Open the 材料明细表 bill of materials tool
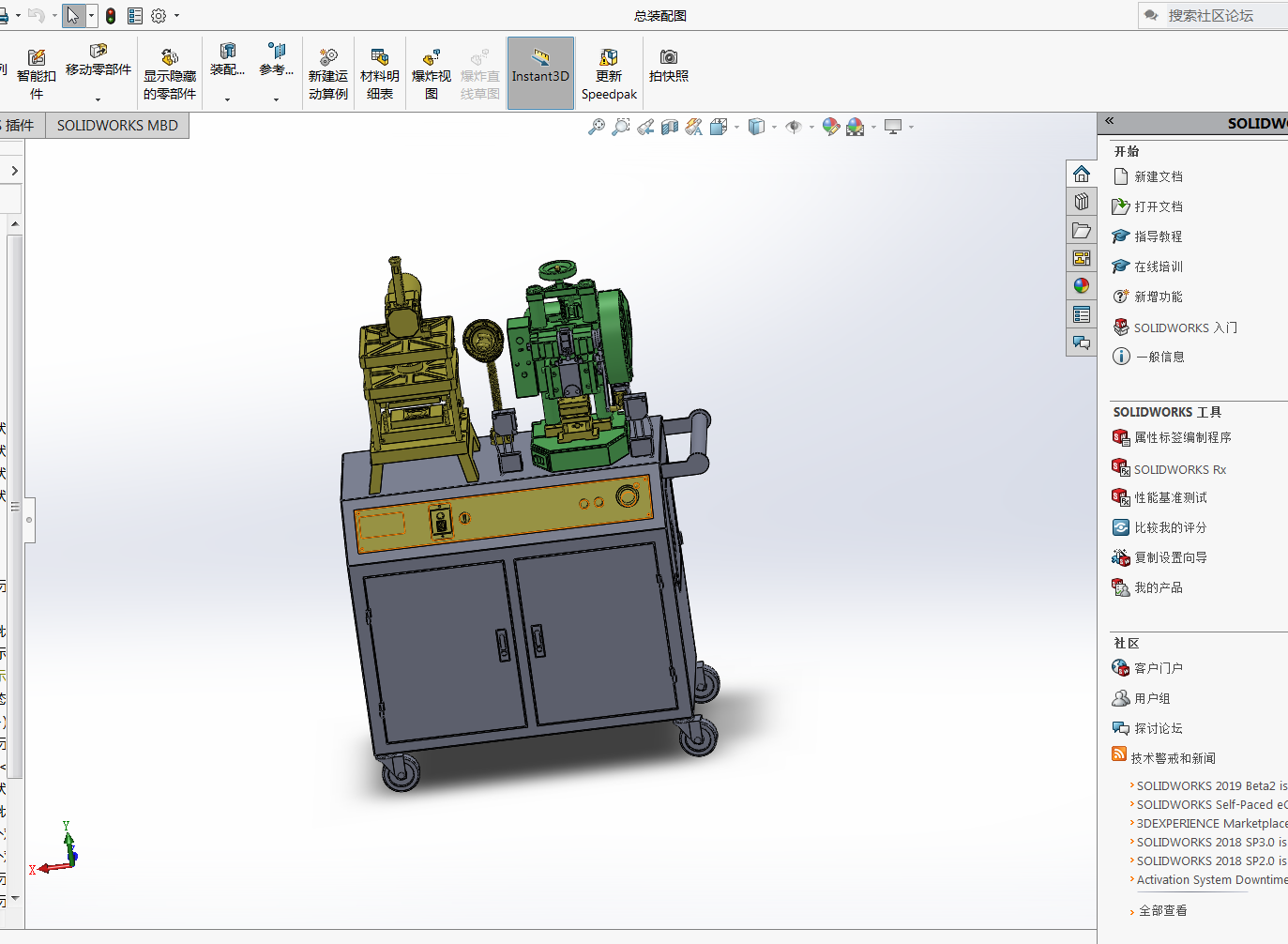Image resolution: width=1288 pixels, height=944 pixels. point(379,75)
